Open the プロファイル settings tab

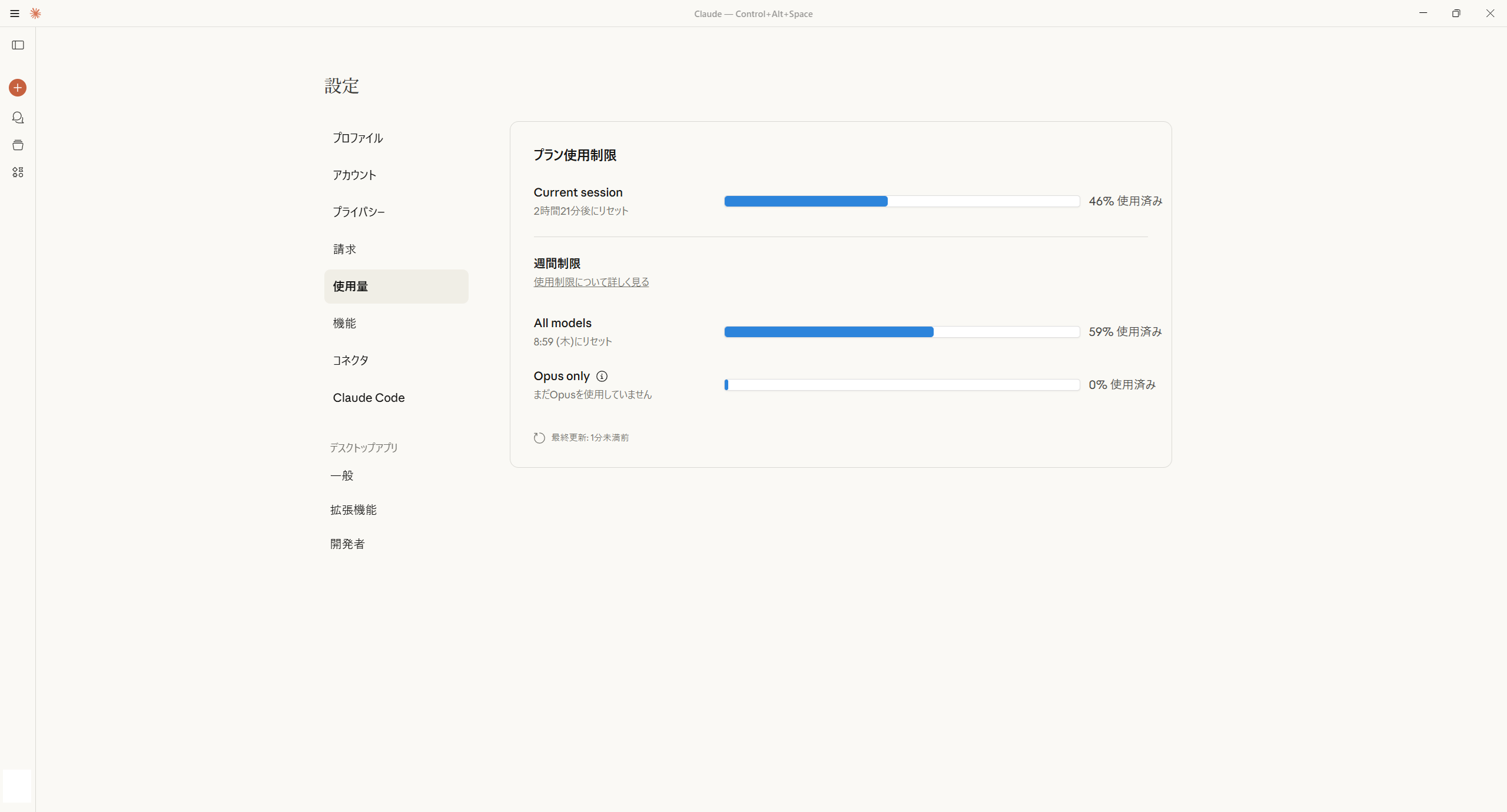tap(358, 138)
